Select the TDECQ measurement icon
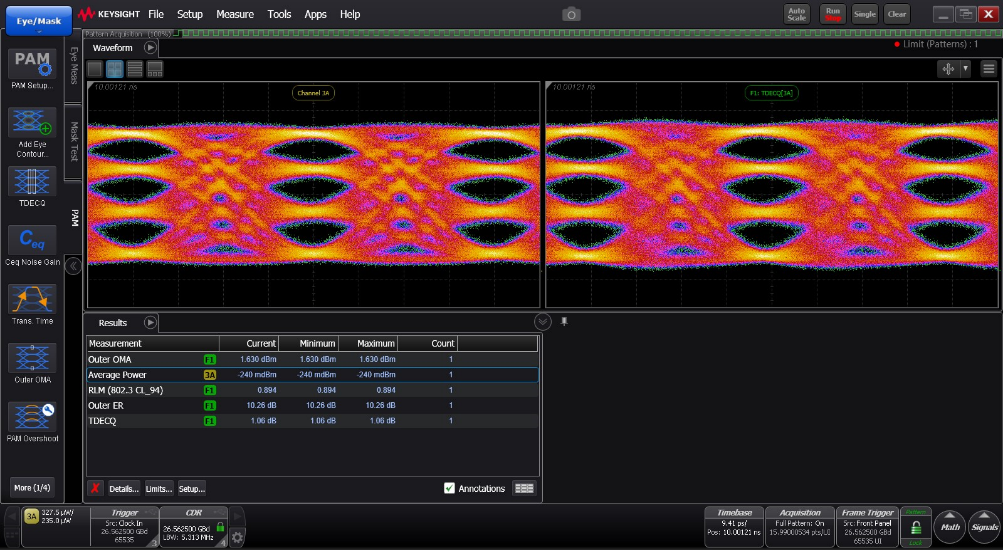This screenshot has height=550, width=1003. click(x=32, y=182)
